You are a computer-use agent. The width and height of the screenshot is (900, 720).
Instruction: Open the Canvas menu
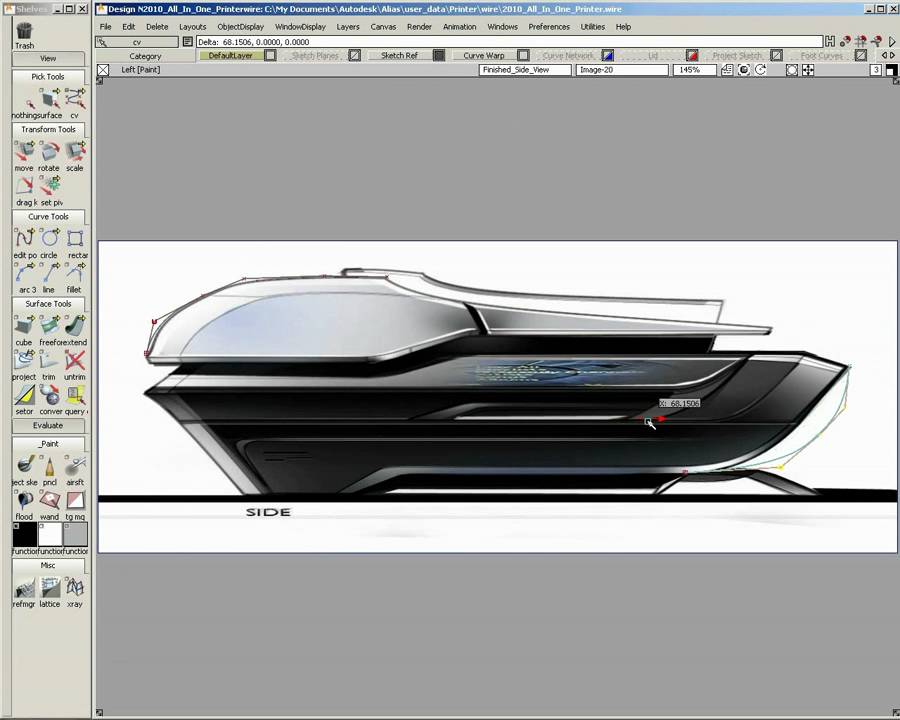coord(383,27)
